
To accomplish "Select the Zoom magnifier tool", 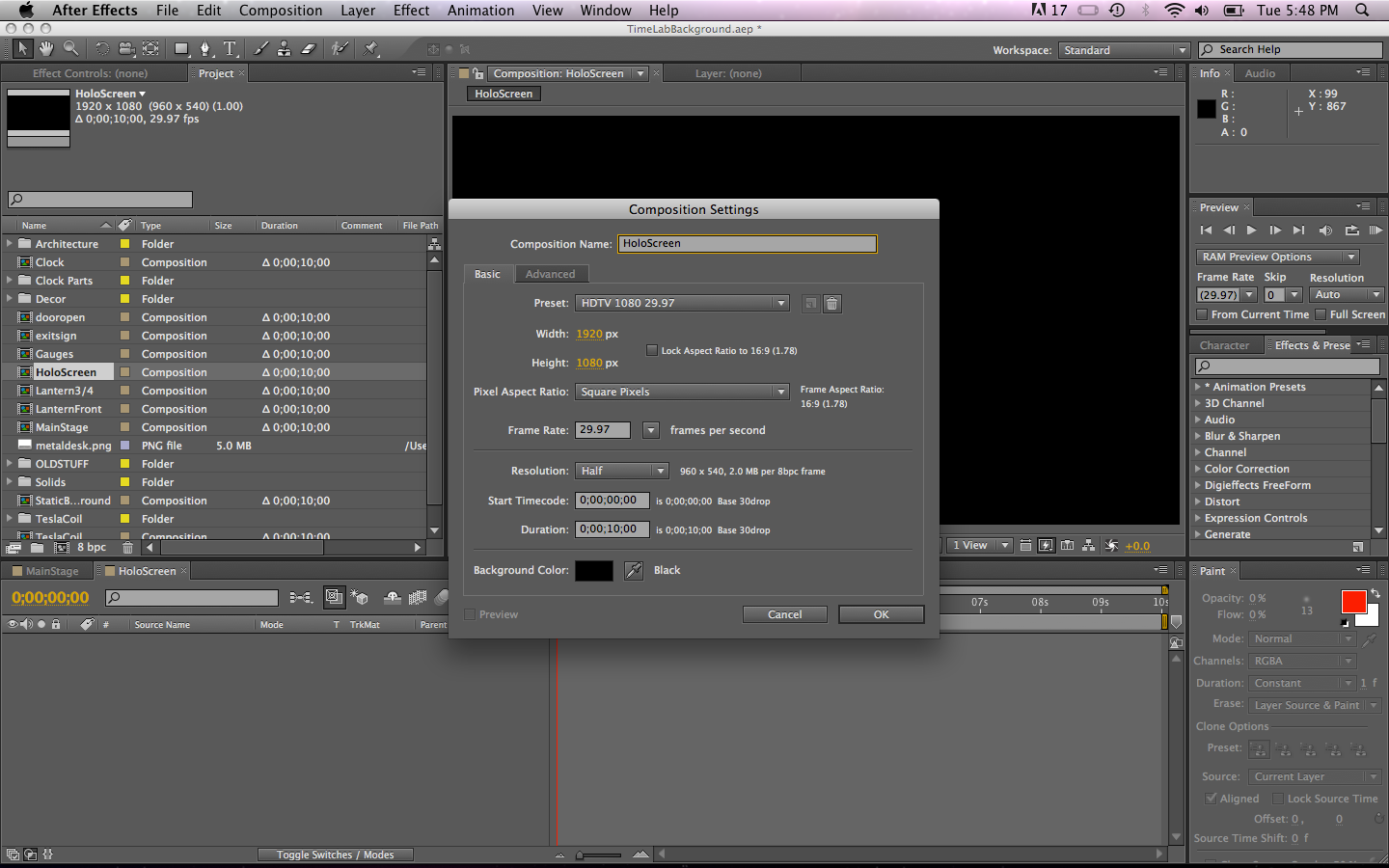I will (71, 49).
